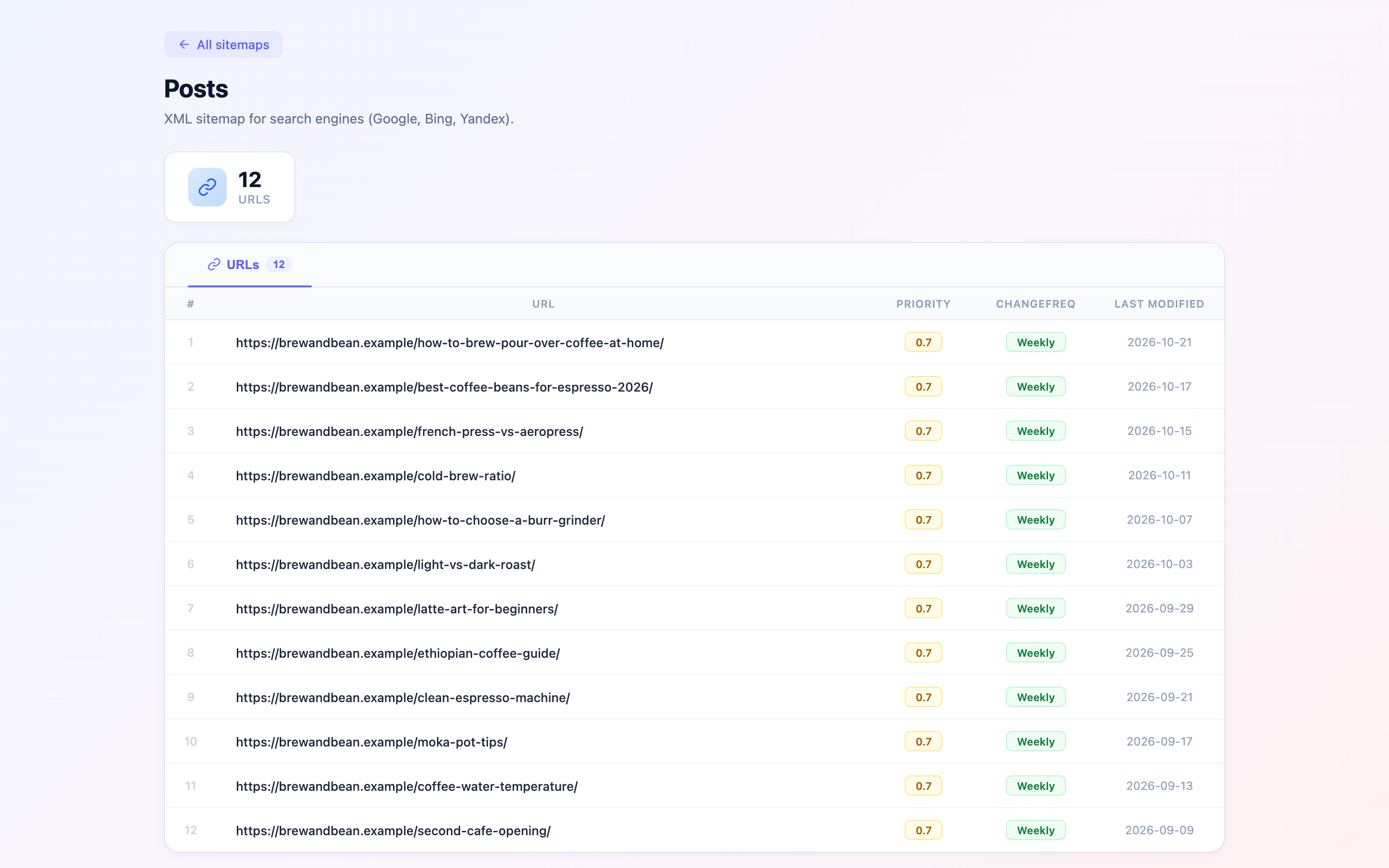Select the URLs tab
1389x868 pixels.
(250, 265)
